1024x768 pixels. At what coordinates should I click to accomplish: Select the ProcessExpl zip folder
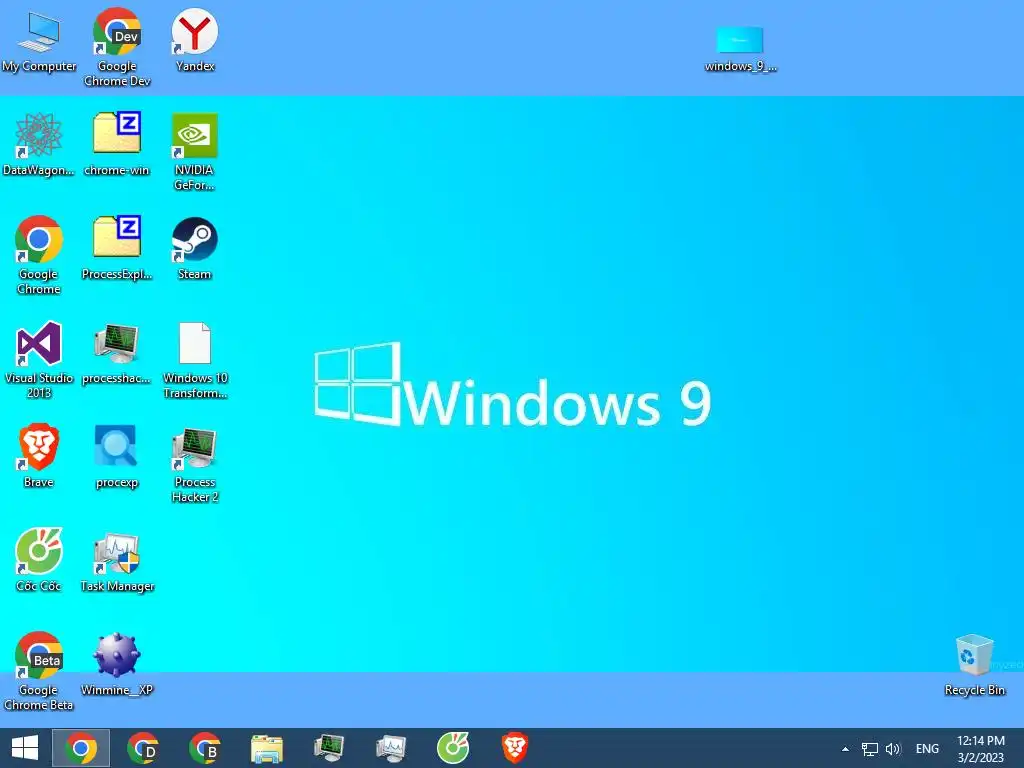pos(117,248)
